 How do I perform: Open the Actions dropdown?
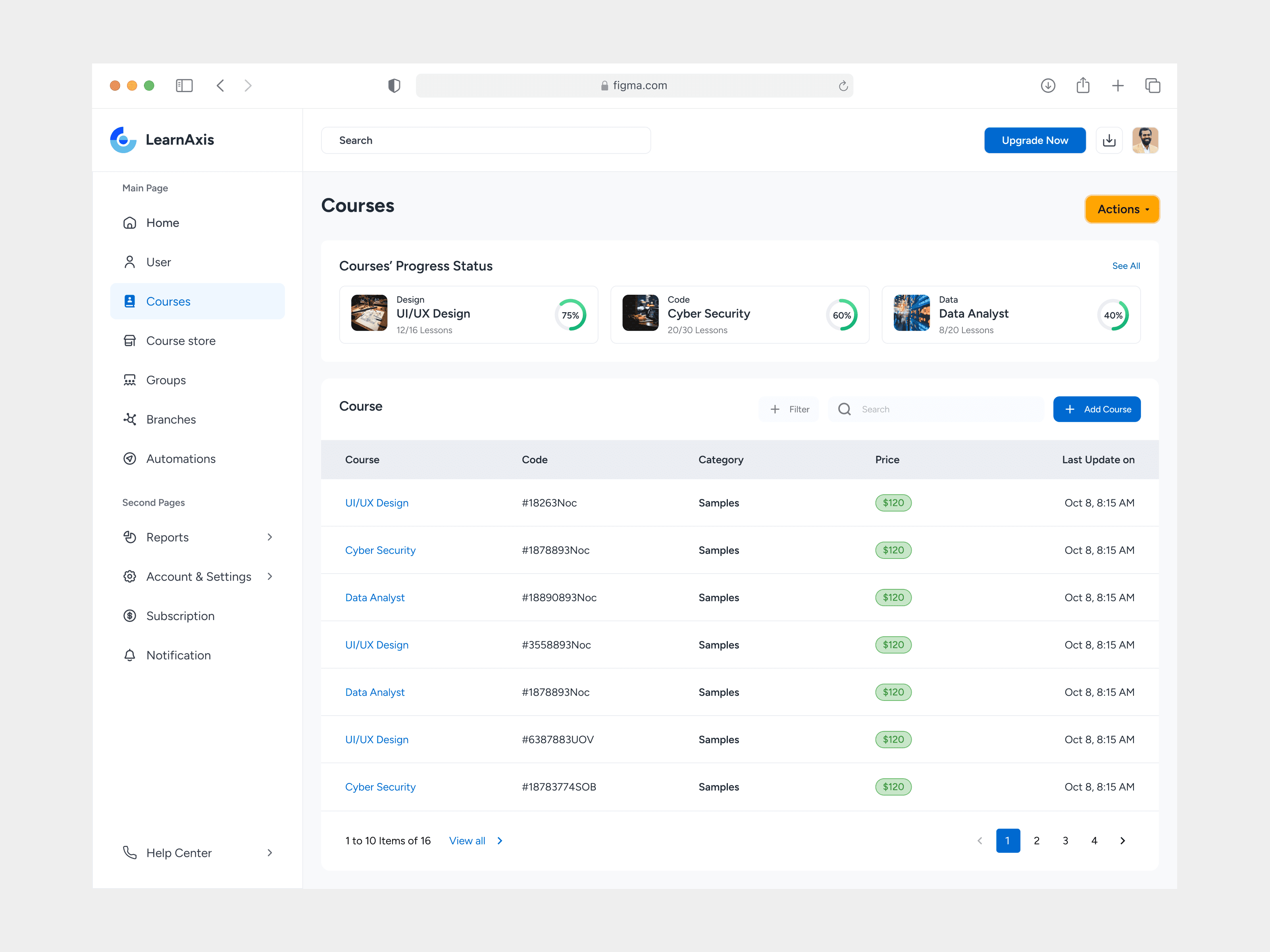point(1122,209)
